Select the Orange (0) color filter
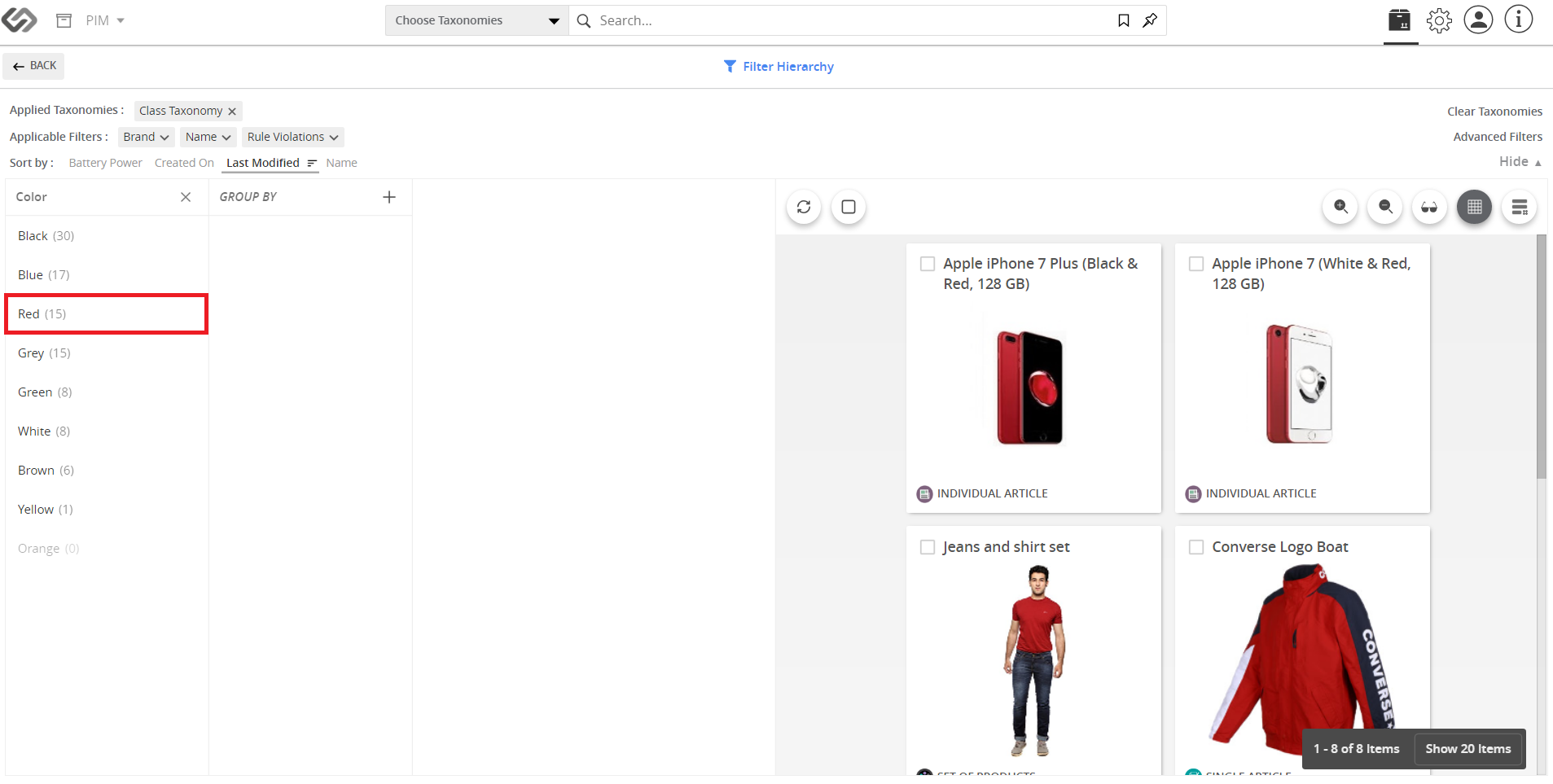 tap(107, 549)
